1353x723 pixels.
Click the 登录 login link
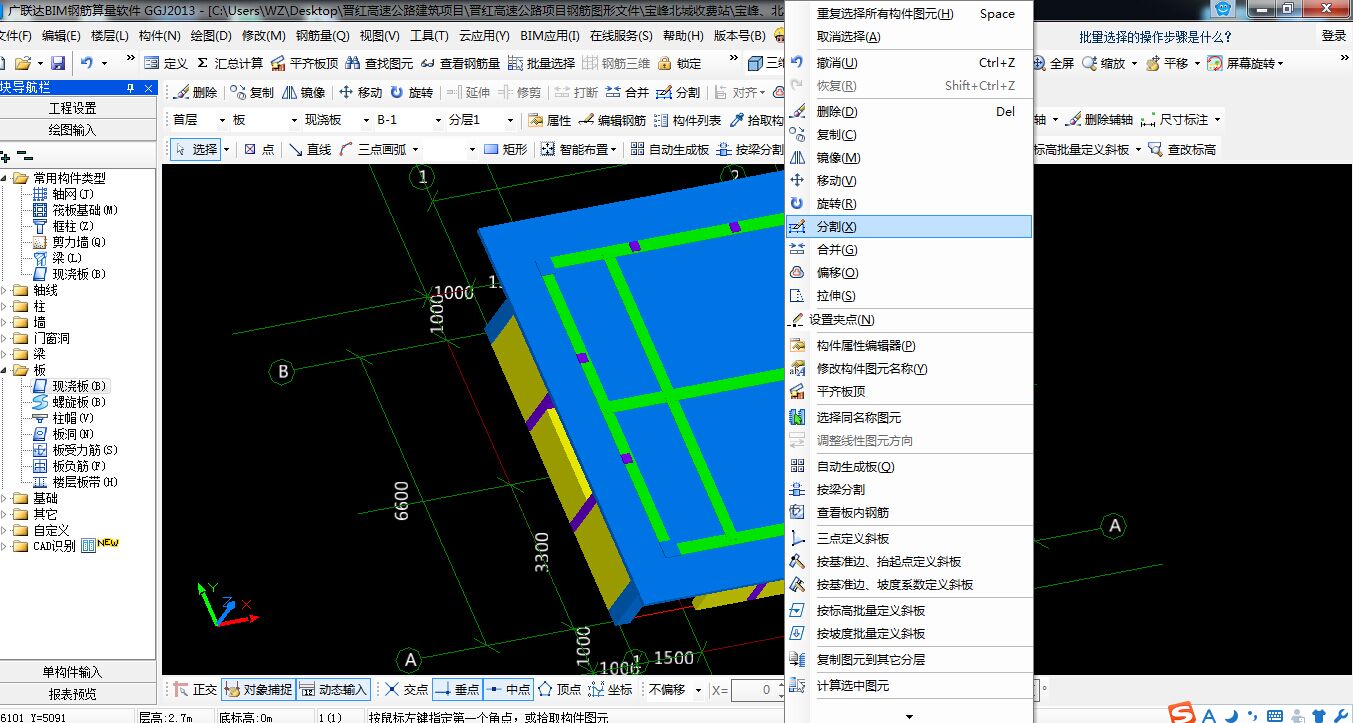[1334, 35]
